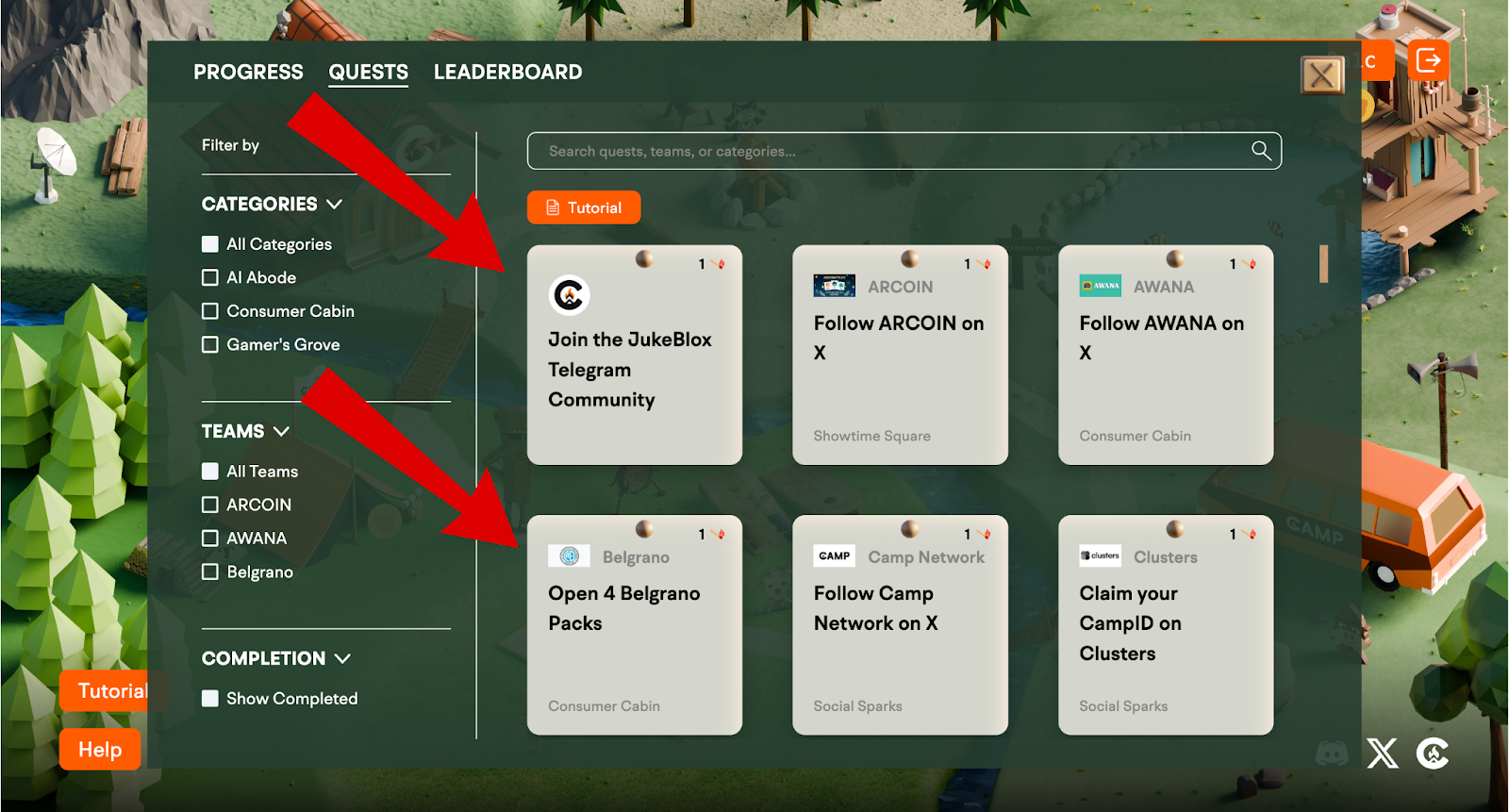The image size is (1509, 812).
Task: Click the Clusters team name label
Action: [x=1166, y=557]
